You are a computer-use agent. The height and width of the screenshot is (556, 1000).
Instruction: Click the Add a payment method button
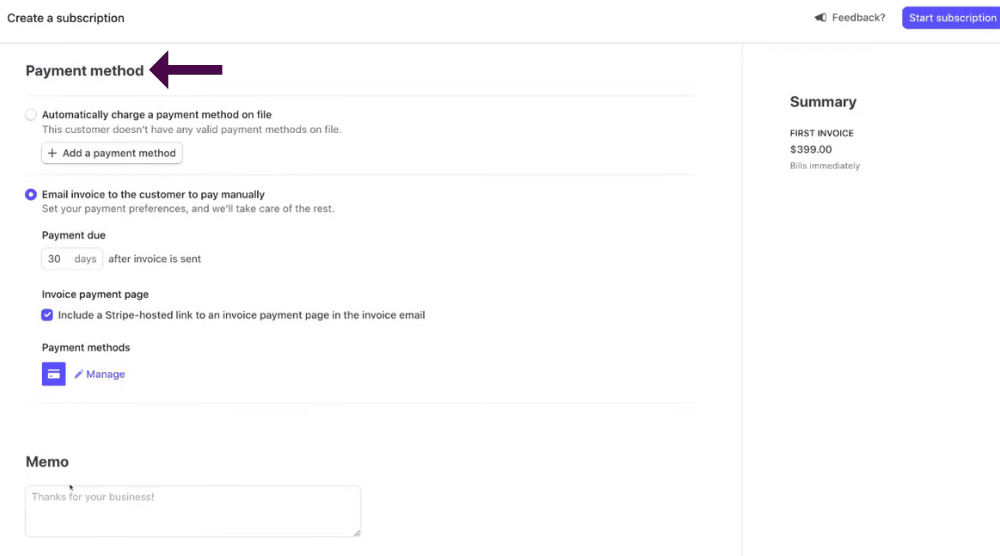click(112, 153)
